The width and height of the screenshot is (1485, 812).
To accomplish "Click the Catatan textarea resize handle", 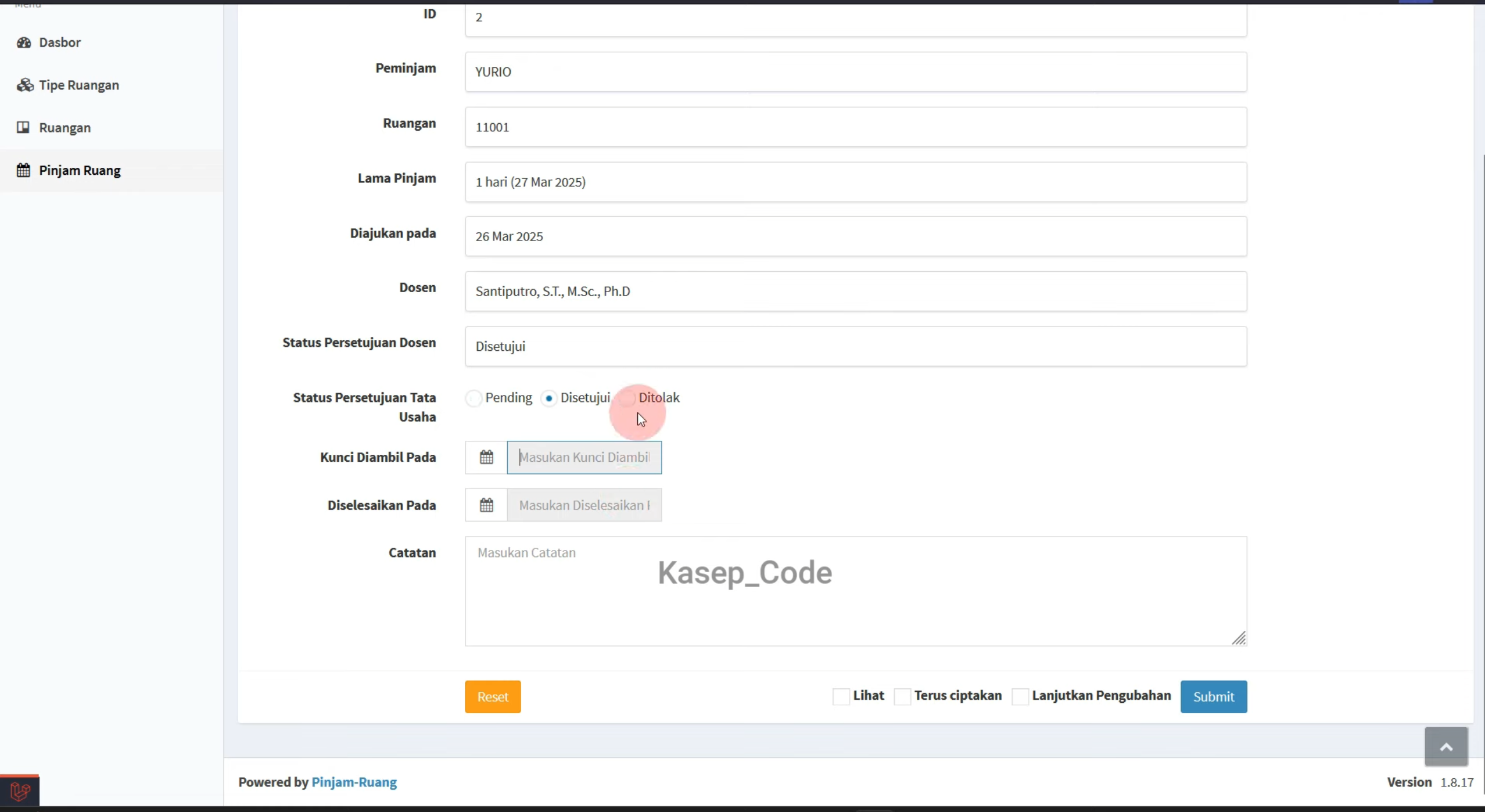I will [1239, 638].
